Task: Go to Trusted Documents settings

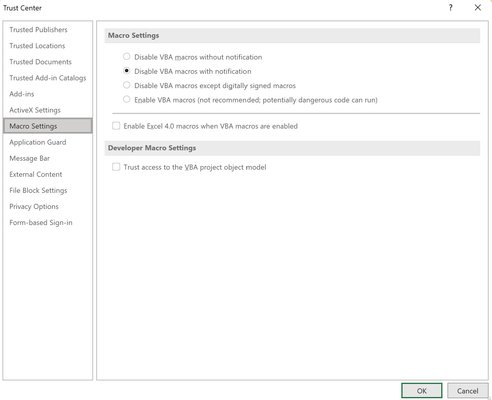Action: (48, 62)
